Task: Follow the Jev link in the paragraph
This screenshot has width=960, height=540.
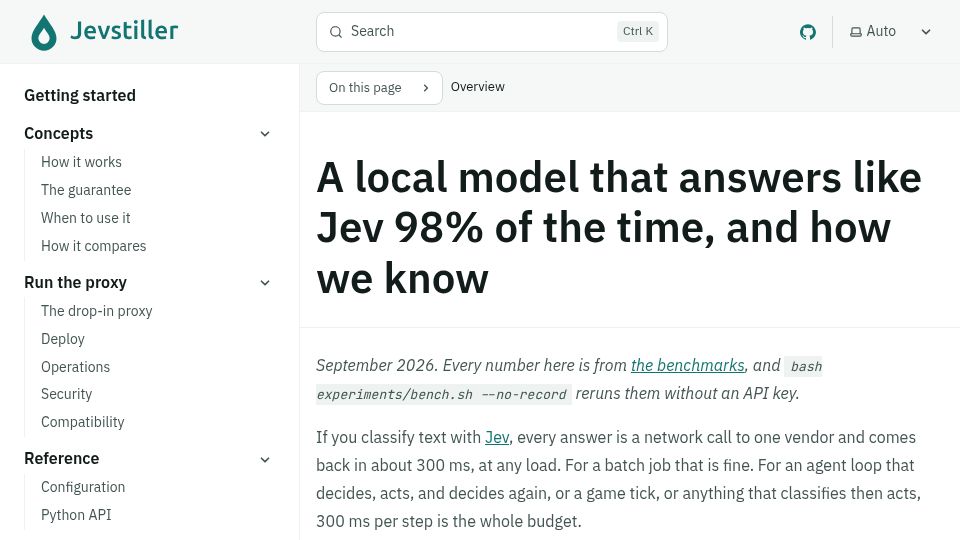Action: [497, 438]
